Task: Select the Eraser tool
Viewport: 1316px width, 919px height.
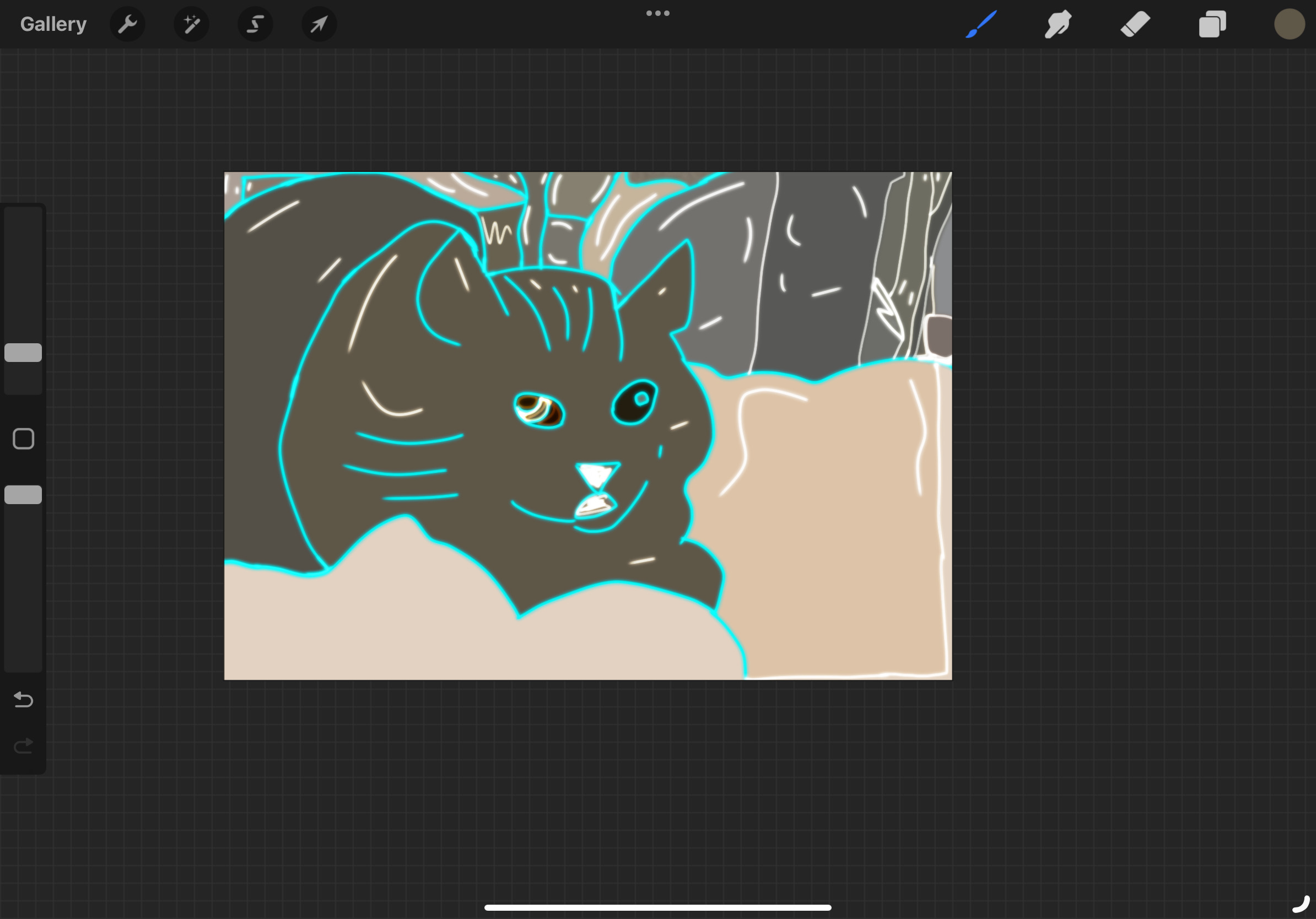Action: coord(1135,24)
